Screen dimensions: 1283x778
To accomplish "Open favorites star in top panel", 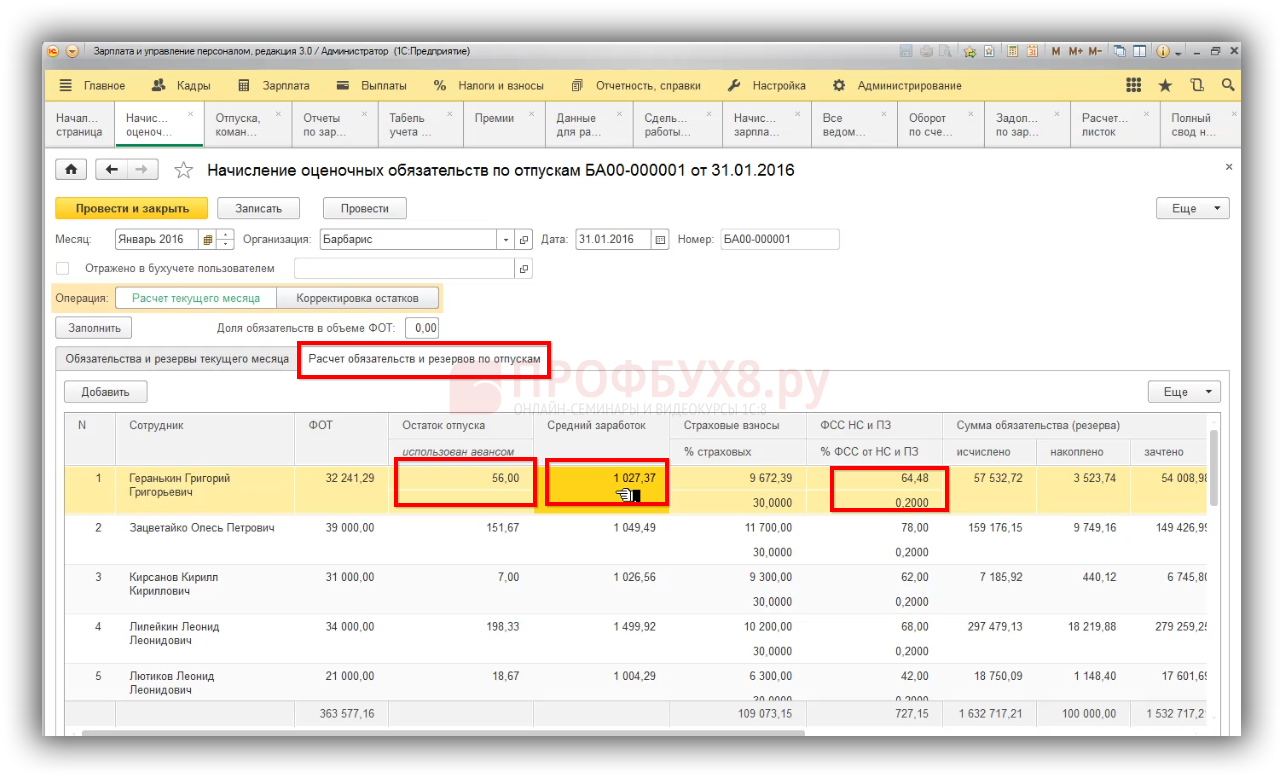I will click(x=1165, y=86).
